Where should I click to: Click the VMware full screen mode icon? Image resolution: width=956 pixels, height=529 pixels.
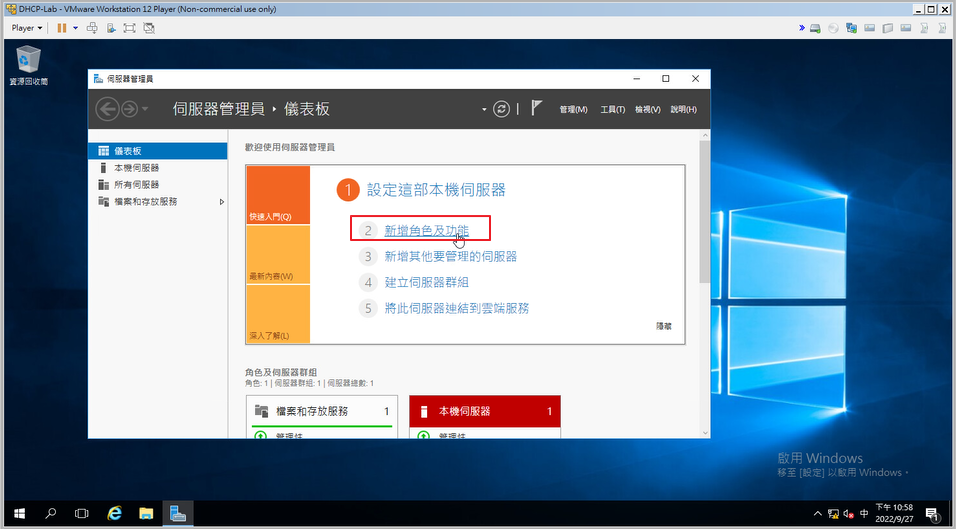[x=129, y=28]
